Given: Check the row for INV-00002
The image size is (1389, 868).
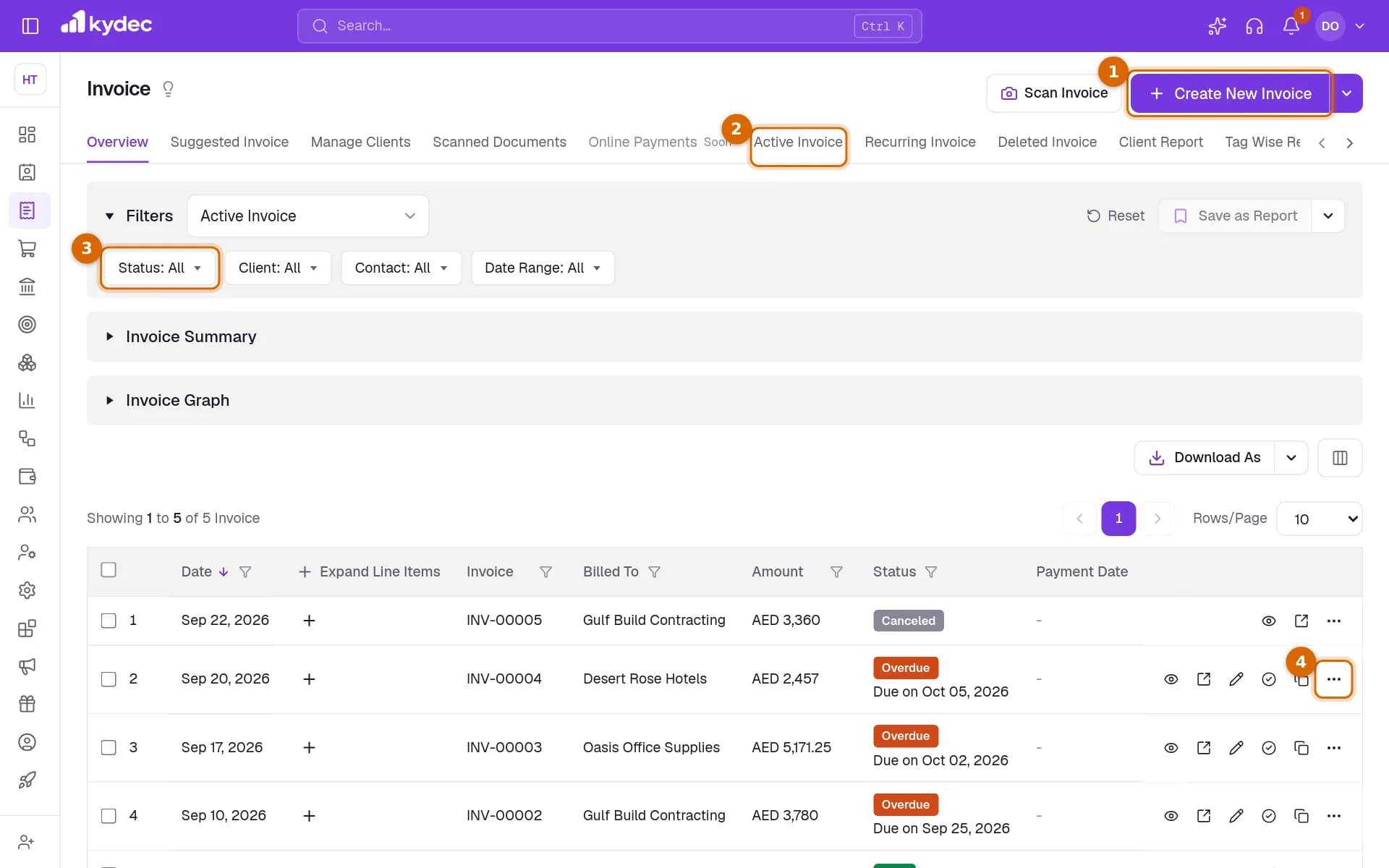Looking at the screenshot, I should [109, 816].
